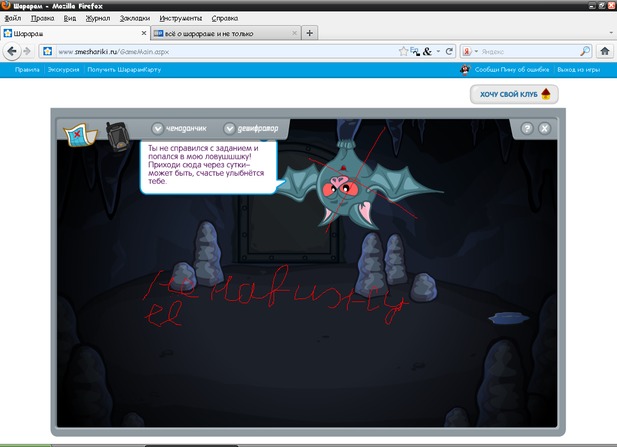Switch to всё о шарараме tab
Image resolution: width=617 pixels, height=447 pixels.
pyautogui.click(x=226, y=33)
